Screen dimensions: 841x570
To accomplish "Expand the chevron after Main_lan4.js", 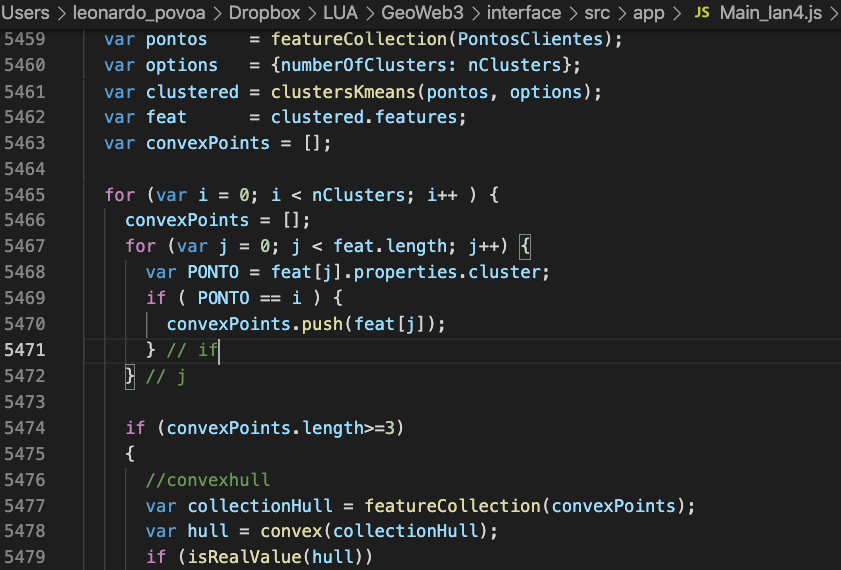I will tap(831, 14).
